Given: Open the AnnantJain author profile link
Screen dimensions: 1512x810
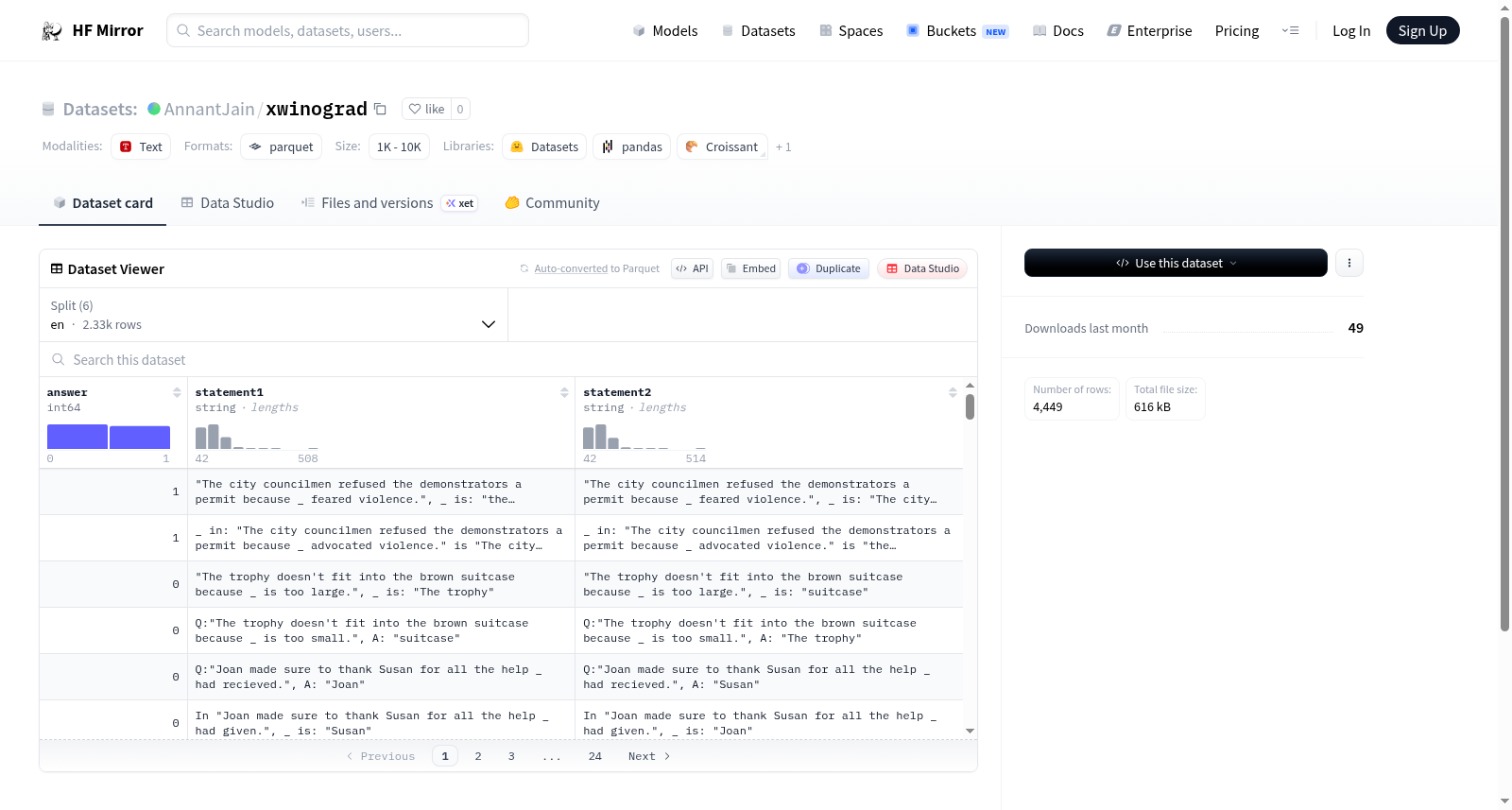Looking at the screenshot, I should coord(209,109).
